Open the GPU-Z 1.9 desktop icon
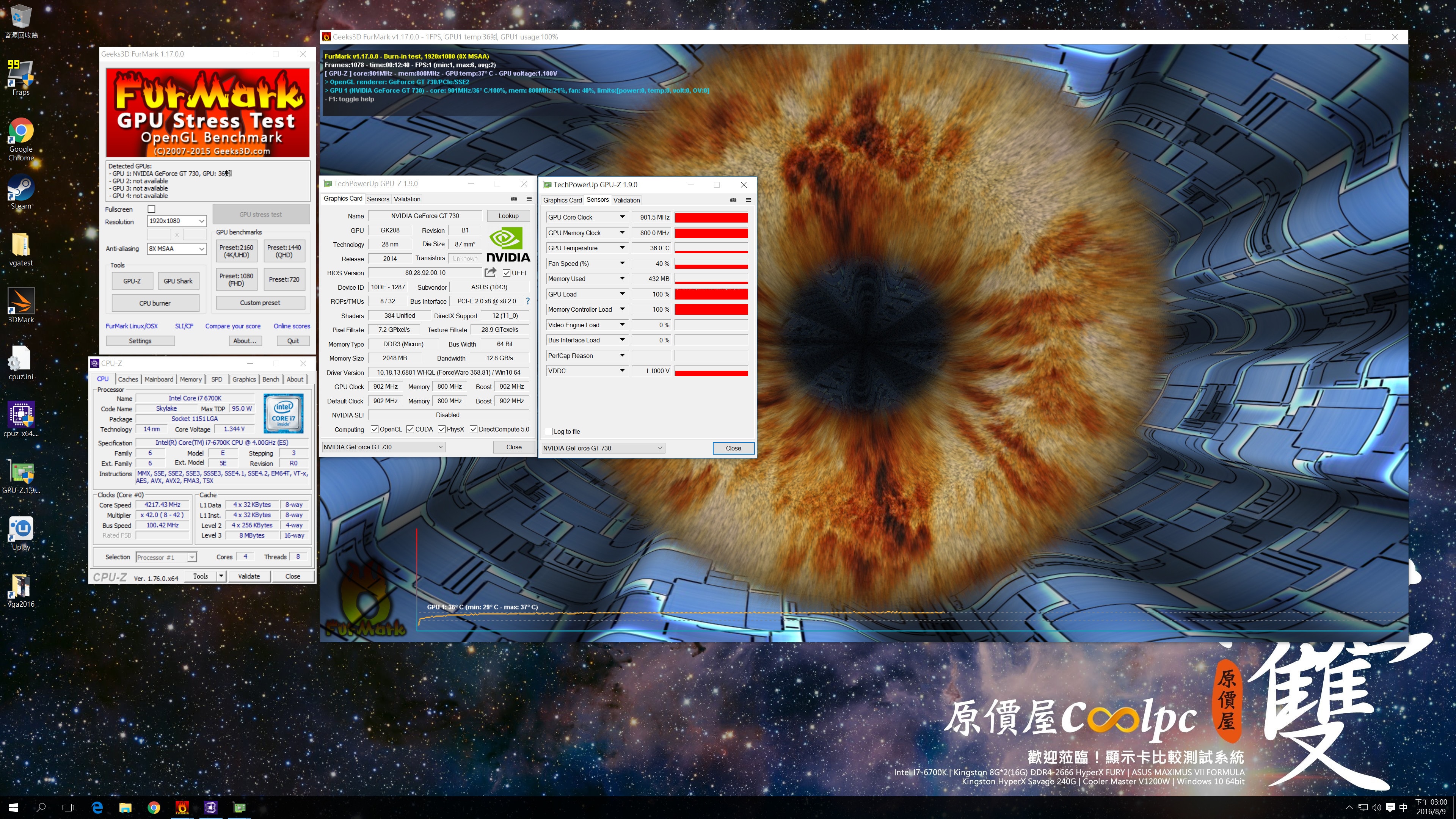 [x=21, y=476]
